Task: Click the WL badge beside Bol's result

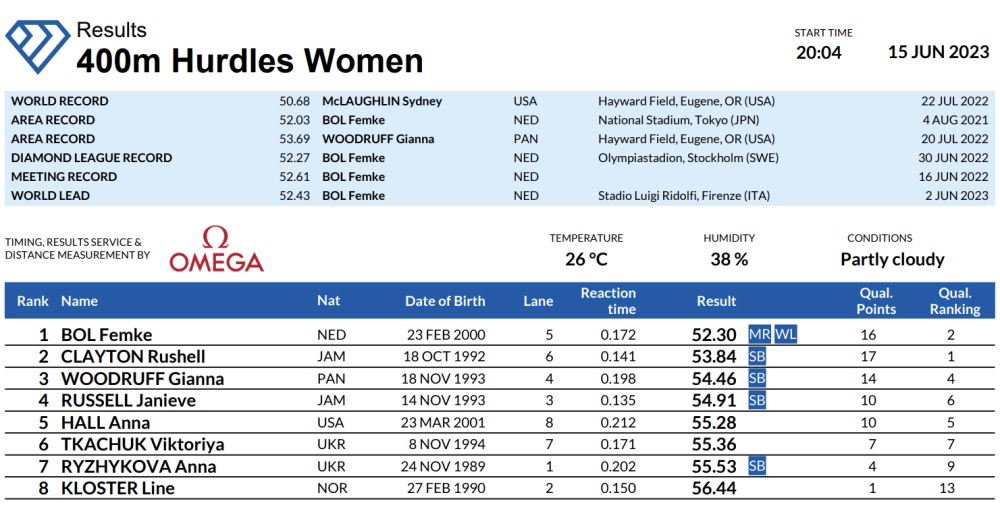Action: (786, 334)
